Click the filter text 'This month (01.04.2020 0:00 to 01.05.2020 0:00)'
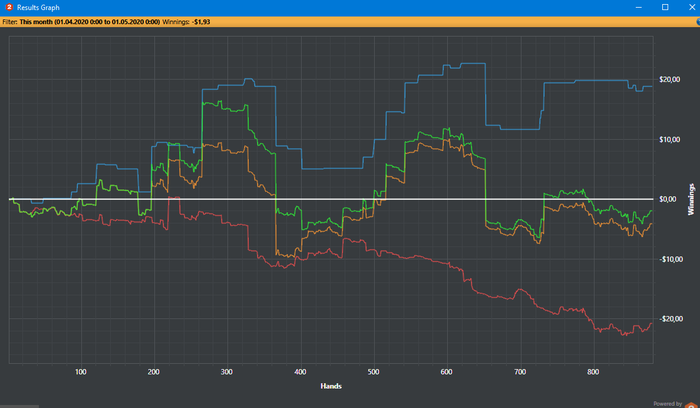Image resolution: width=700 pixels, height=408 pixels. pos(90,21)
